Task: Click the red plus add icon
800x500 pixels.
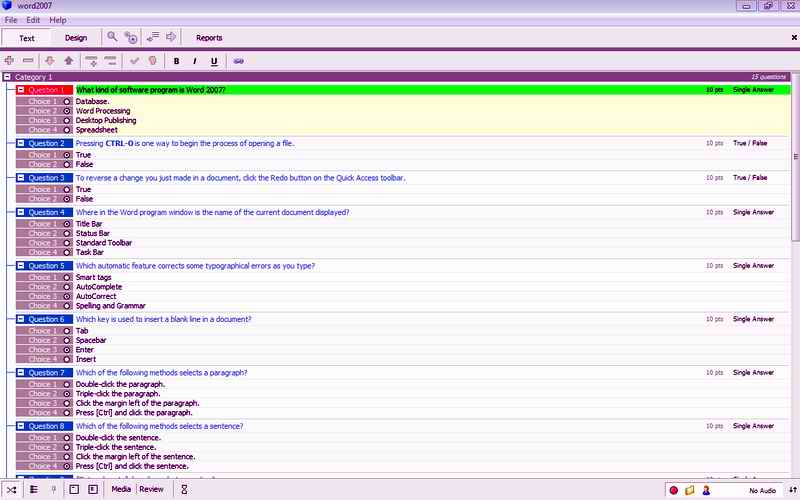Action: tap(9, 61)
